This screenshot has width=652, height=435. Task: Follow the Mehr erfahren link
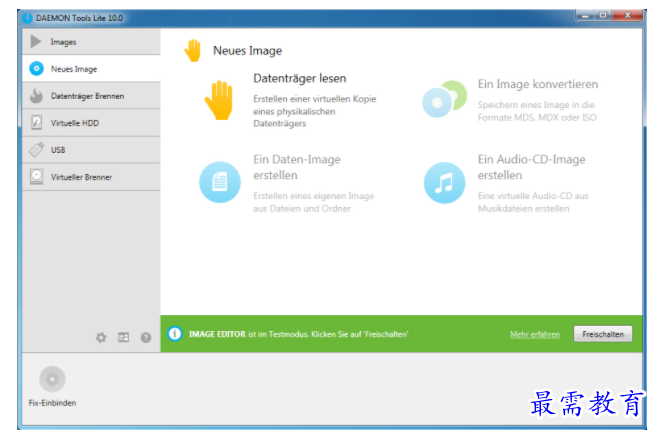click(x=535, y=334)
